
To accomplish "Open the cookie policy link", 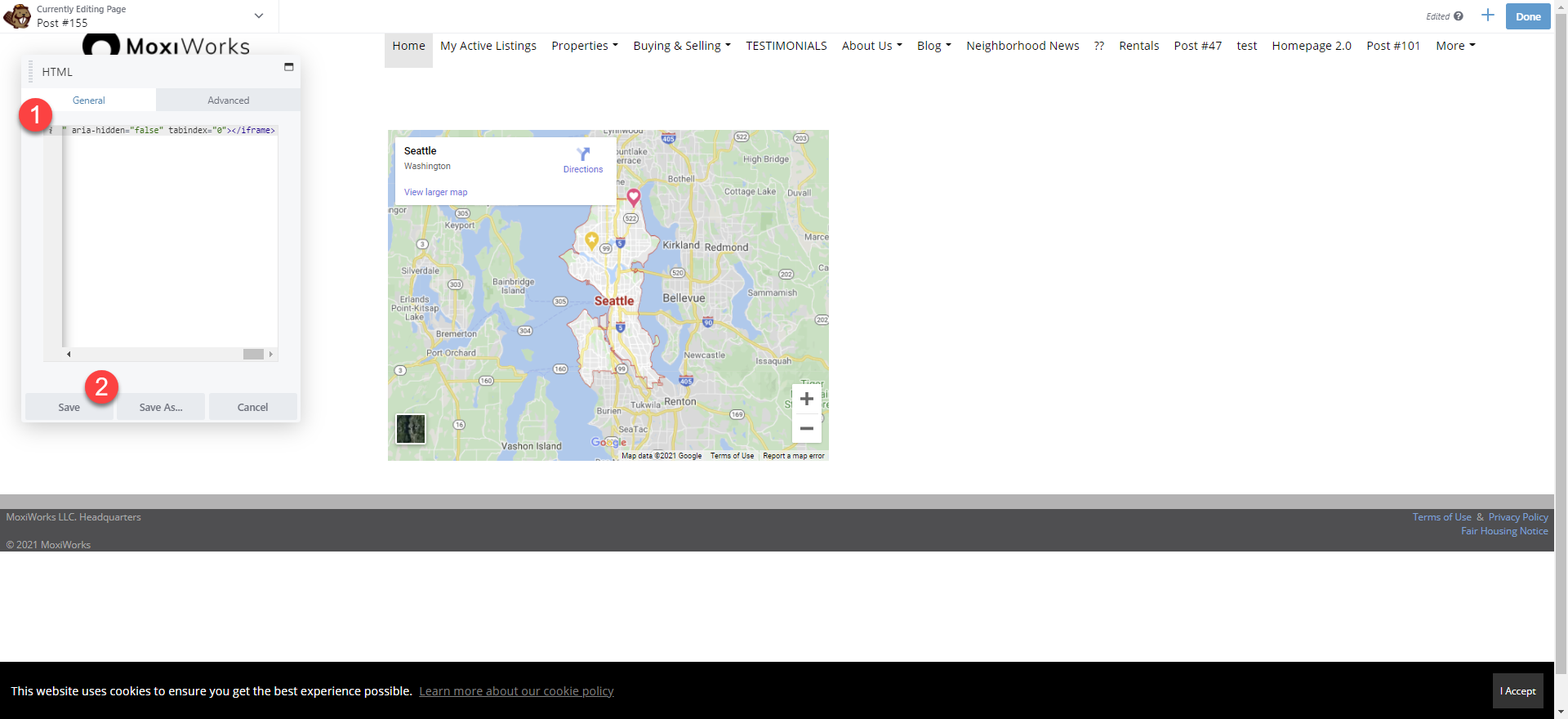I will [x=516, y=691].
